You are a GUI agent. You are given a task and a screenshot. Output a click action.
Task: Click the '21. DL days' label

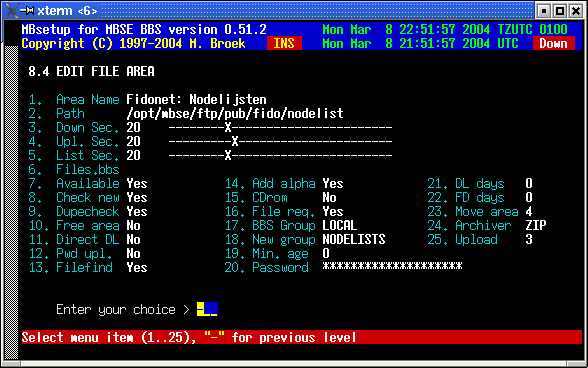(x=466, y=184)
